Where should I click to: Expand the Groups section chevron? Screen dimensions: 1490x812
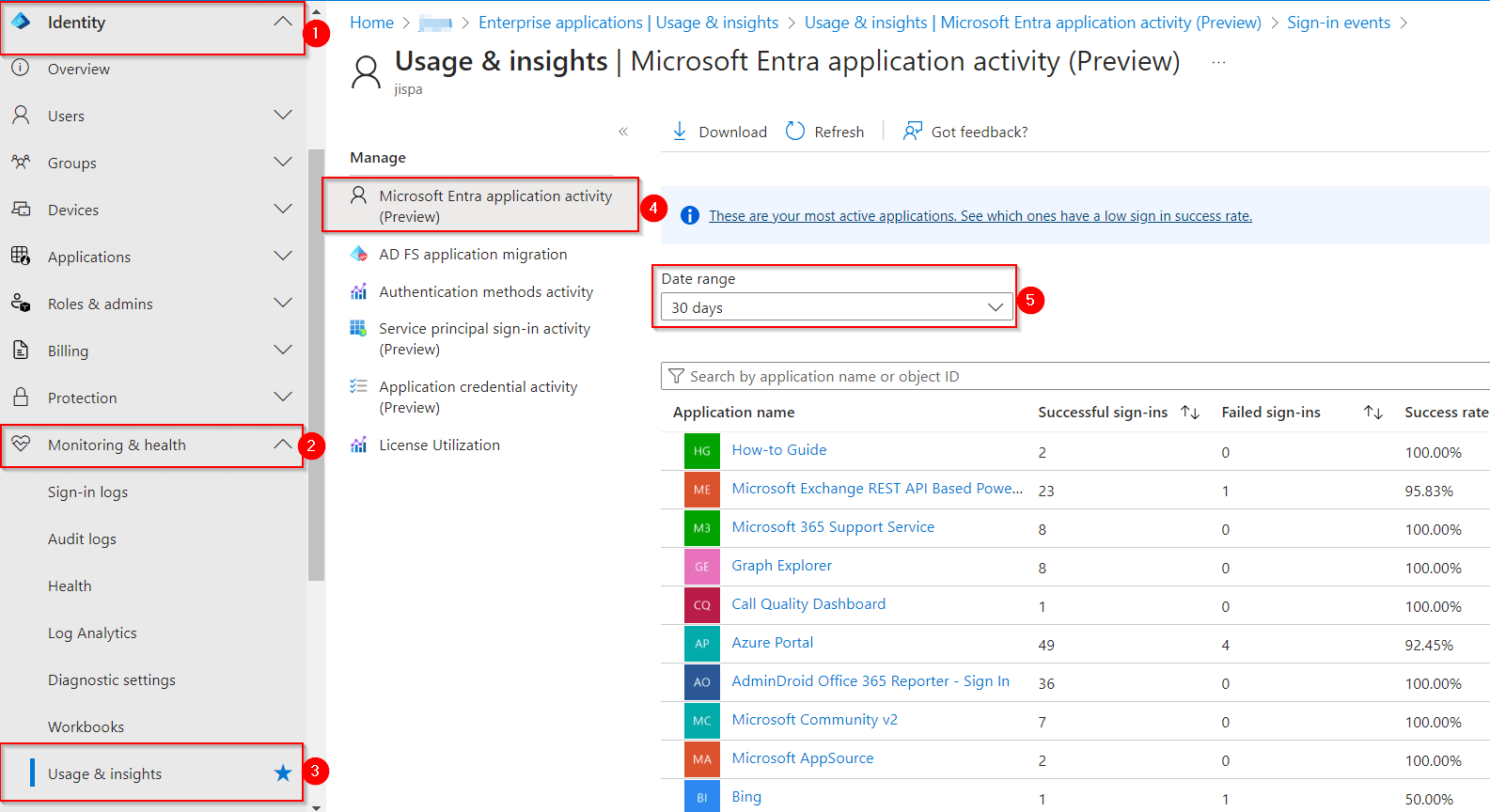click(x=283, y=162)
